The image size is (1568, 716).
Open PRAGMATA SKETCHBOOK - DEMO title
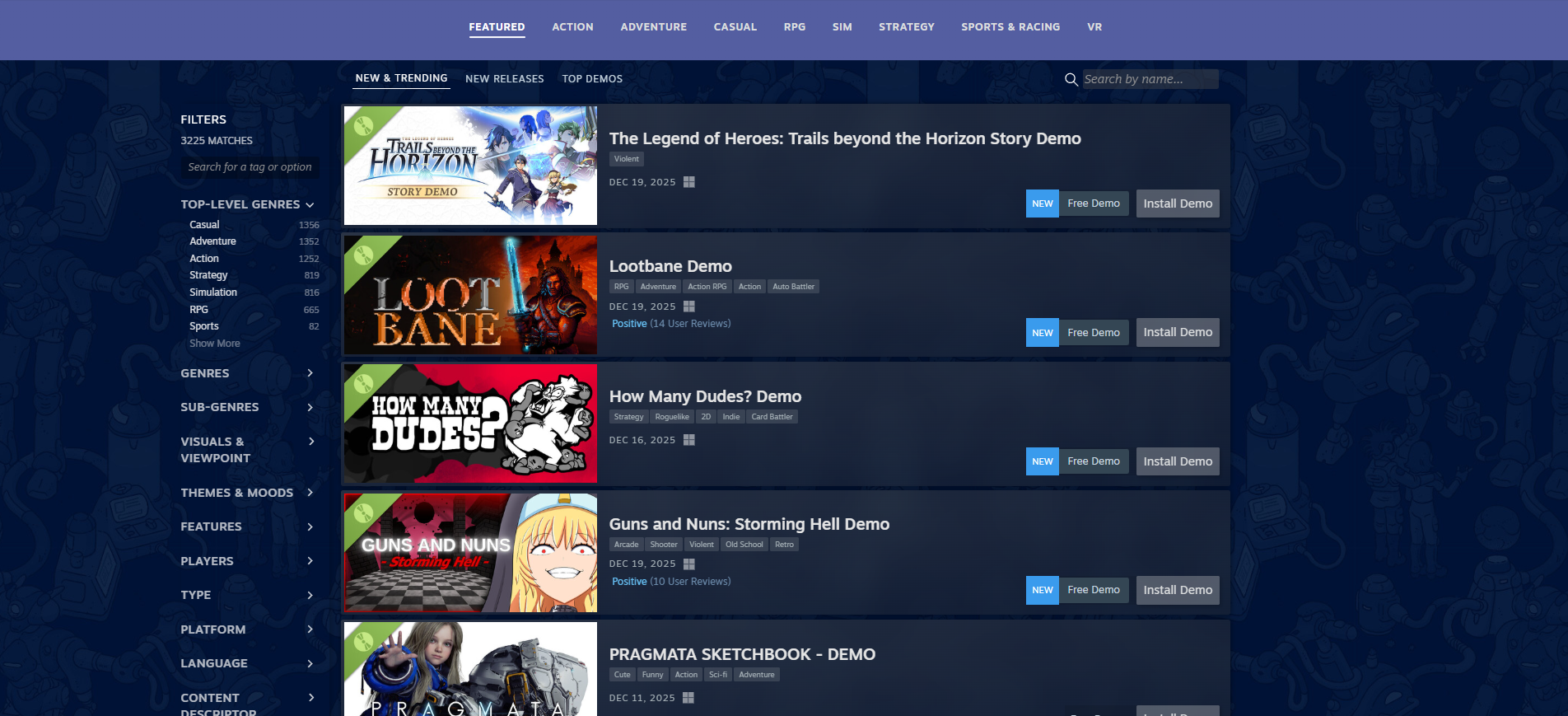(742, 654)
